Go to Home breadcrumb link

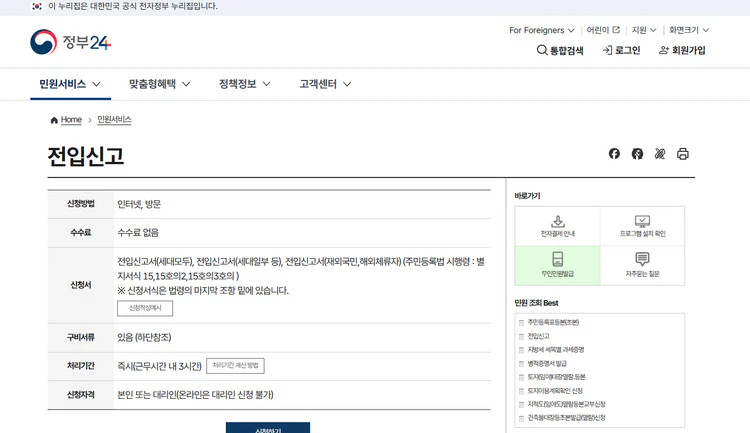66,120
